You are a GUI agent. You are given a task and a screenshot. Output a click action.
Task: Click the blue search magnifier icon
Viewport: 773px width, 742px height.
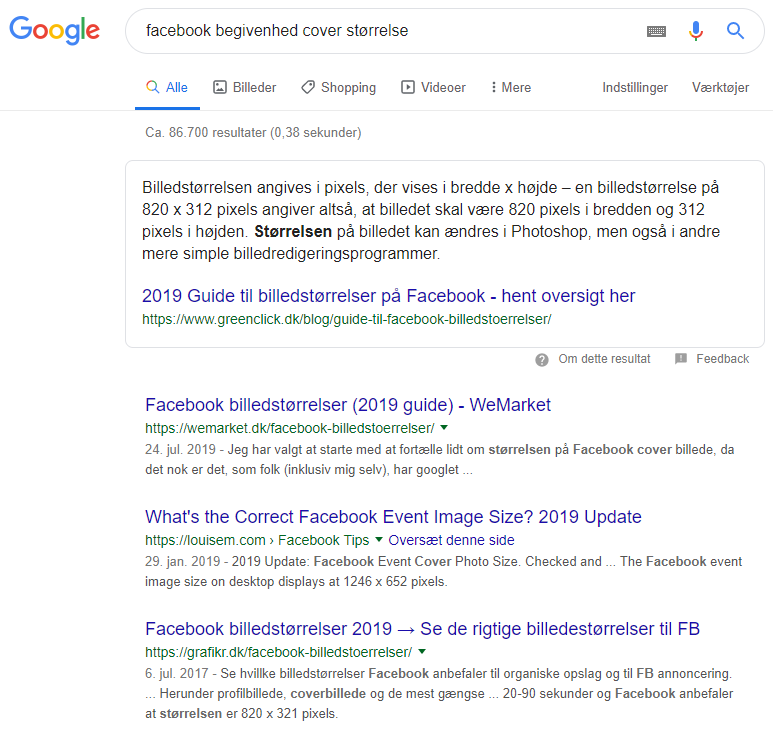[x=735, y=31]
